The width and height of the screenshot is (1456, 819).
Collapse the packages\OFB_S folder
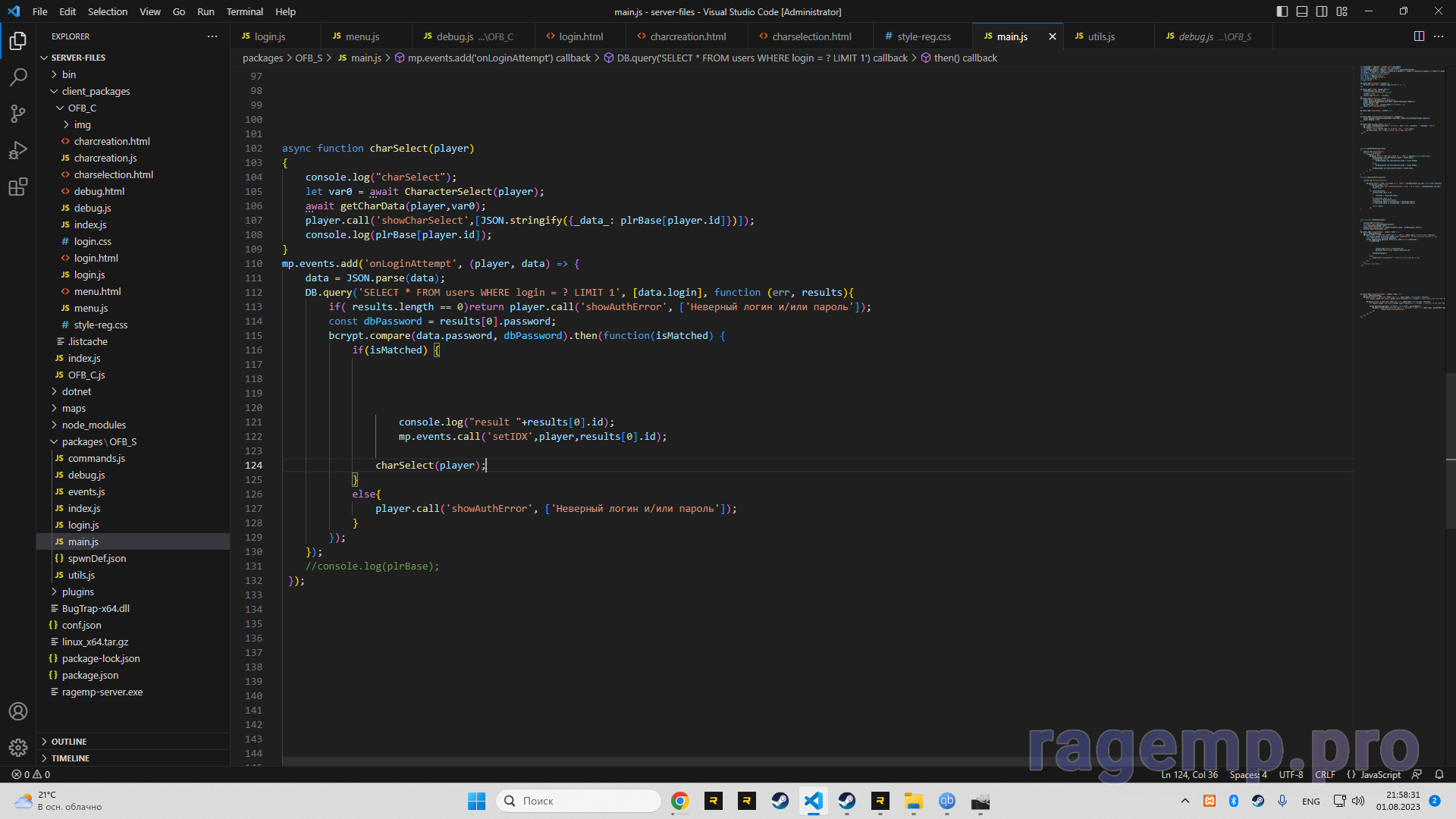pos(99,441)
